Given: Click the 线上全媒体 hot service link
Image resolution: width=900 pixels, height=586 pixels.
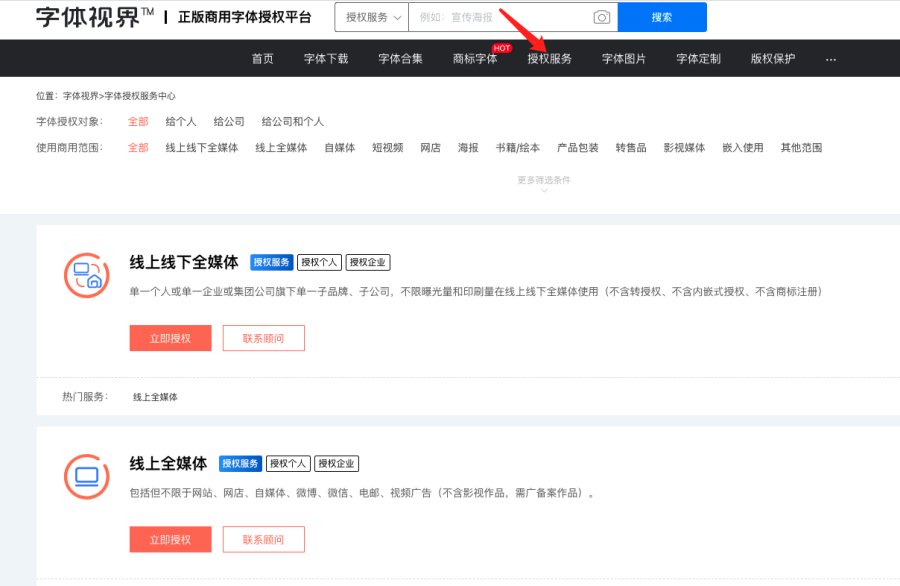Looking at the screenshot, I should coord(155,397).
